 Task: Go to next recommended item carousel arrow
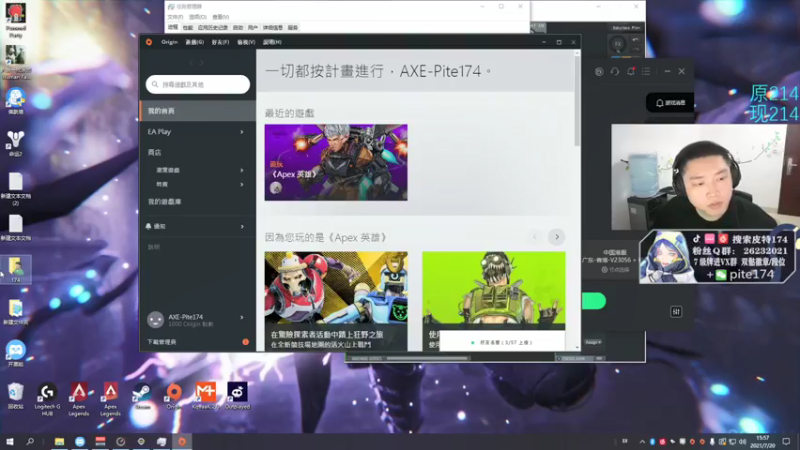[557, 237]
